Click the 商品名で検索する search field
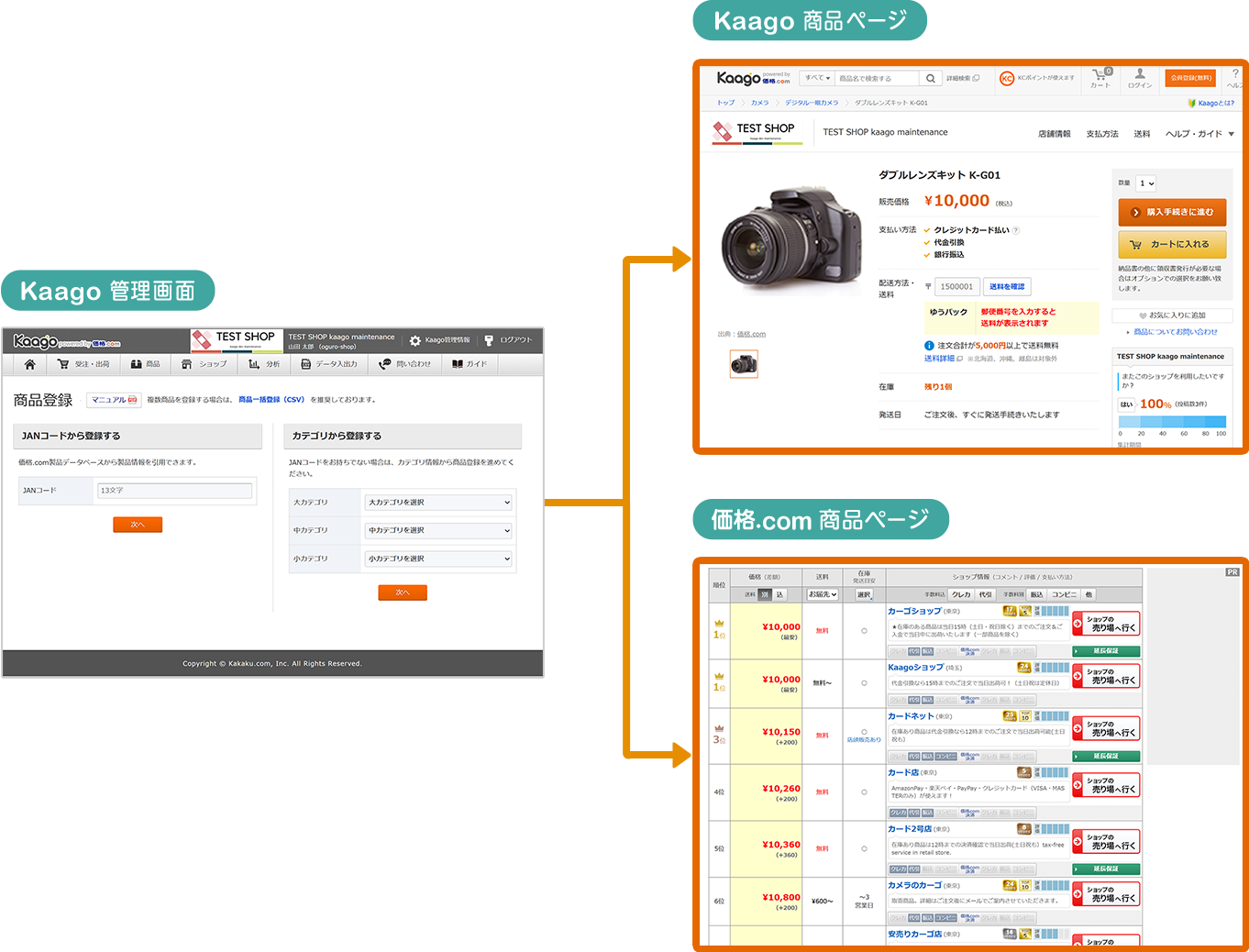Image resolution: width=1249 pixels, height=952 pixels. [877, 79]
